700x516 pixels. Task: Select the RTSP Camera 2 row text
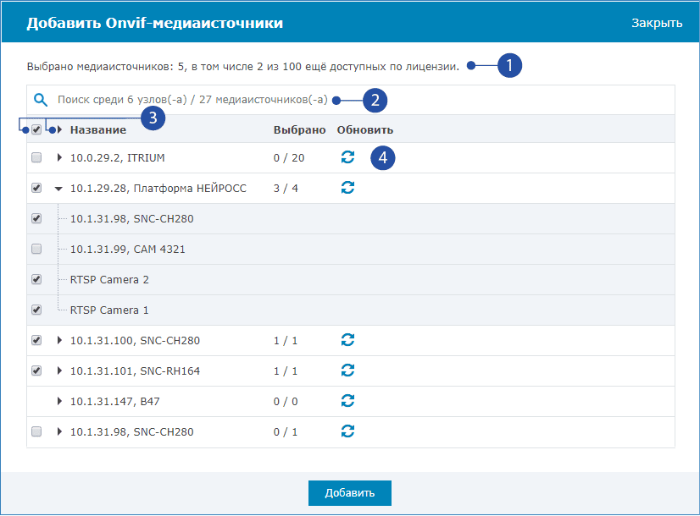click(x=109, y=280)
